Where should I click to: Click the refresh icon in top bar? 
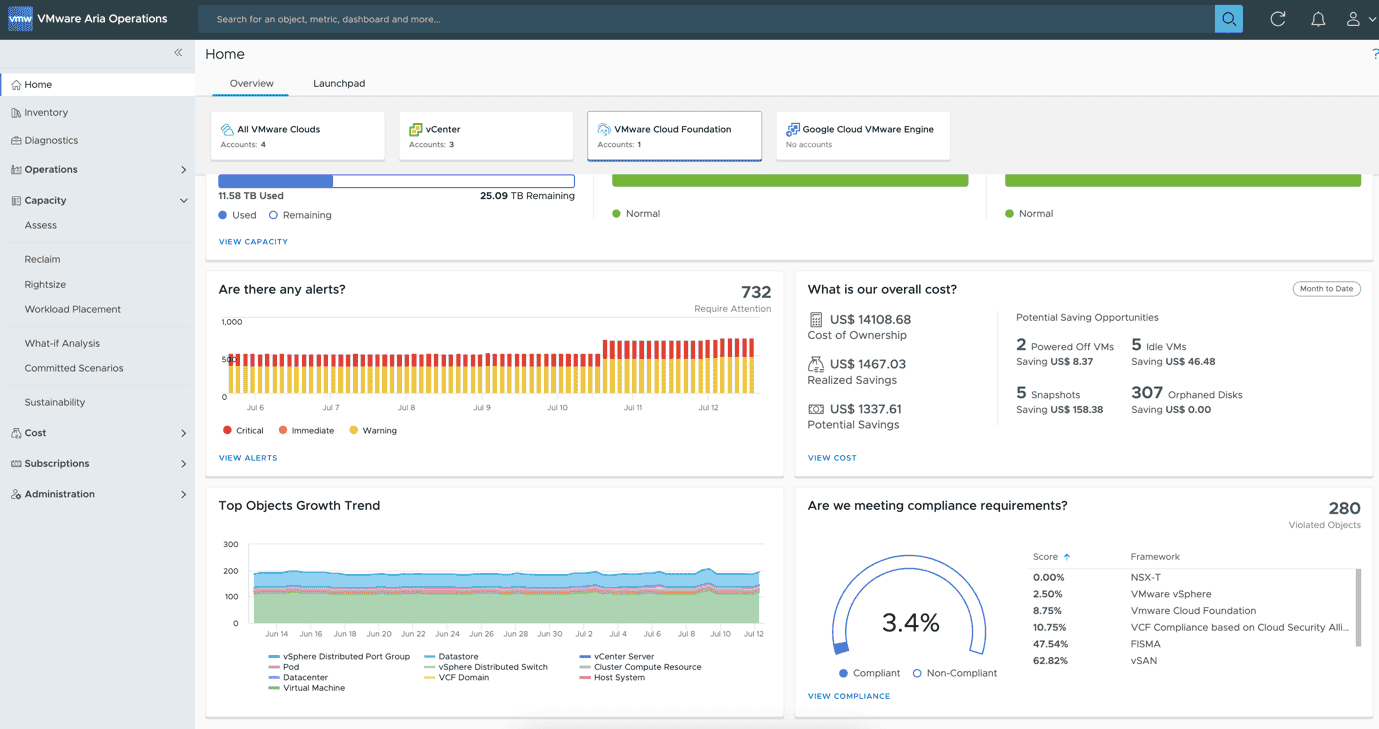pyautogui.click(x=1277, y=19)
